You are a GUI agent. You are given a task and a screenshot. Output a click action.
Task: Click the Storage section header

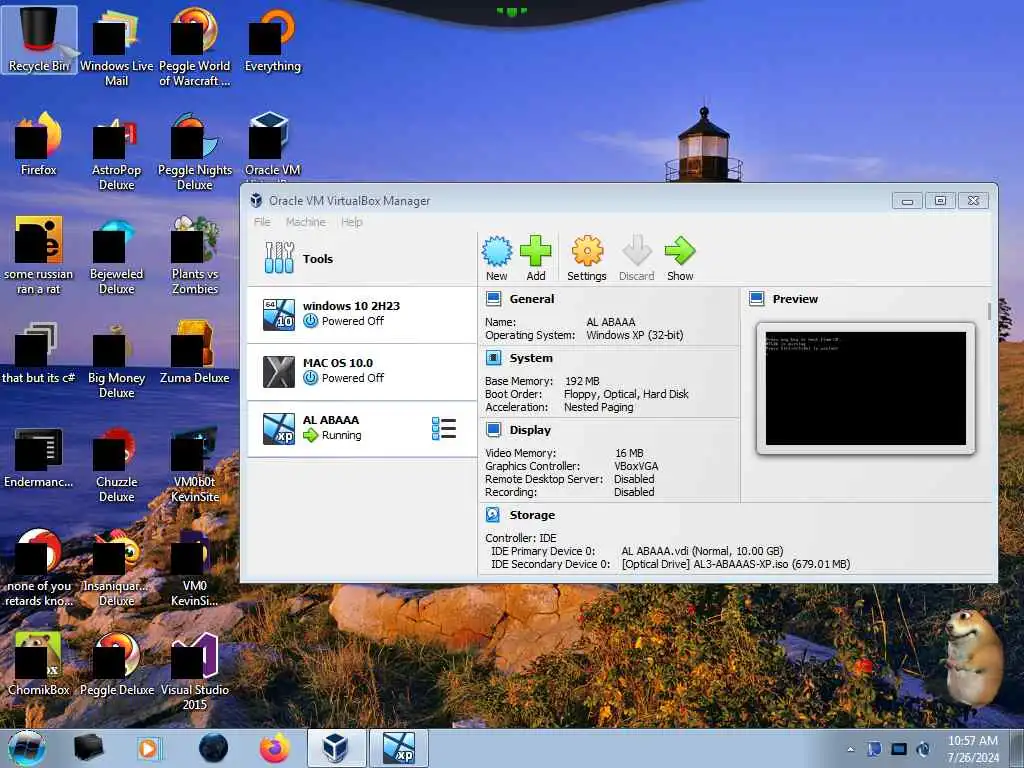532,515
